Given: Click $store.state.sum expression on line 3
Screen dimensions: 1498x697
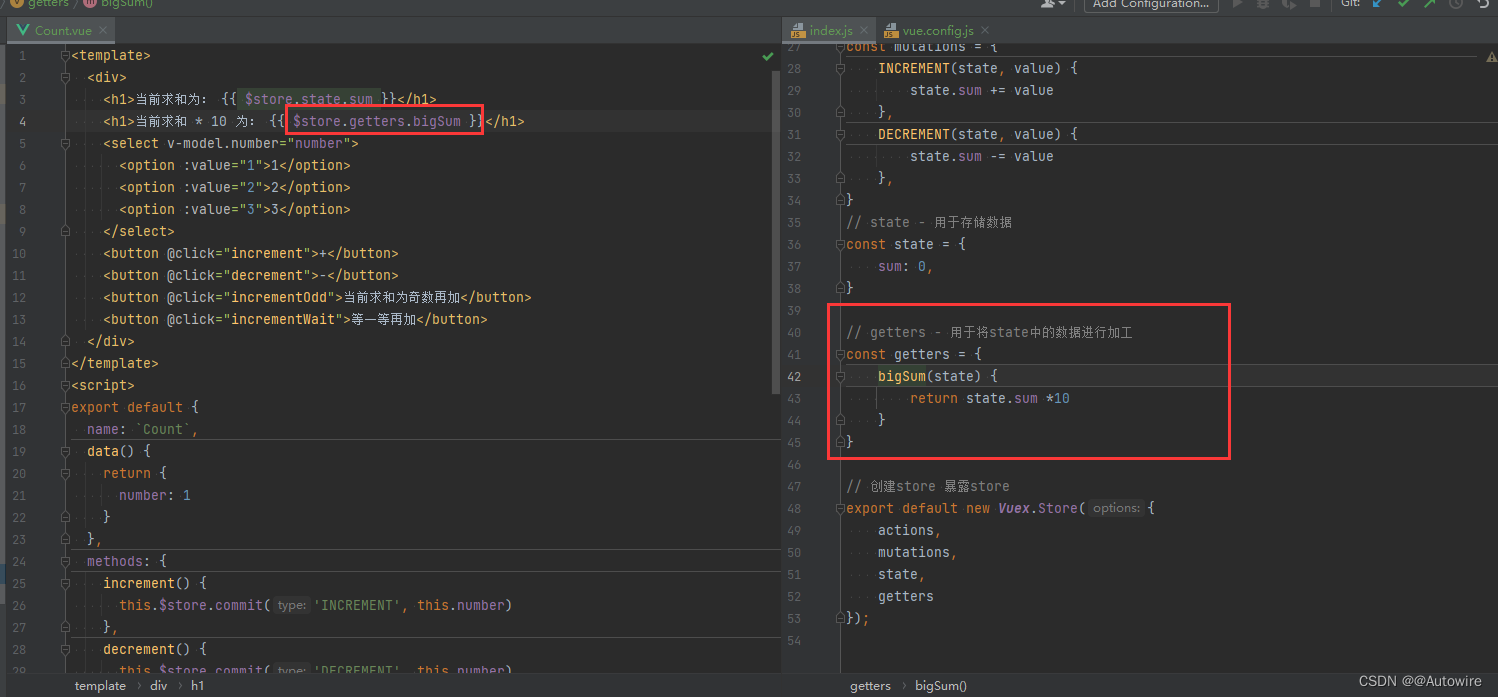Looking at the screenshot, I should tap(309, 100).
